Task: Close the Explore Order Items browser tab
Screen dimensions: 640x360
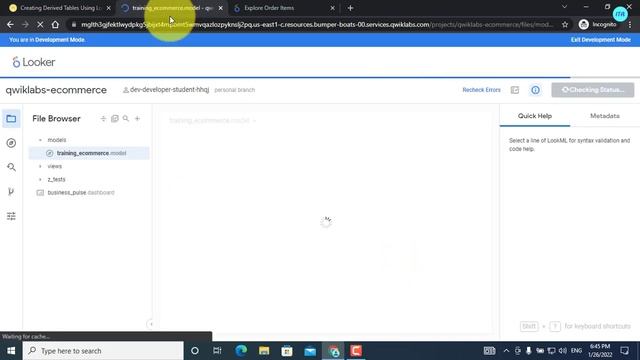Action: tap(332, 8)
